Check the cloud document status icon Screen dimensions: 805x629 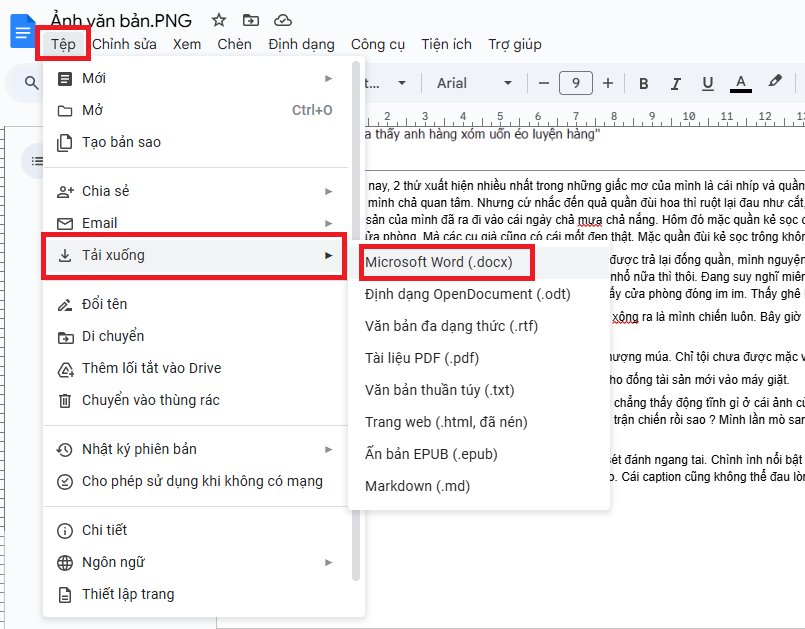(x=283, y=20)
